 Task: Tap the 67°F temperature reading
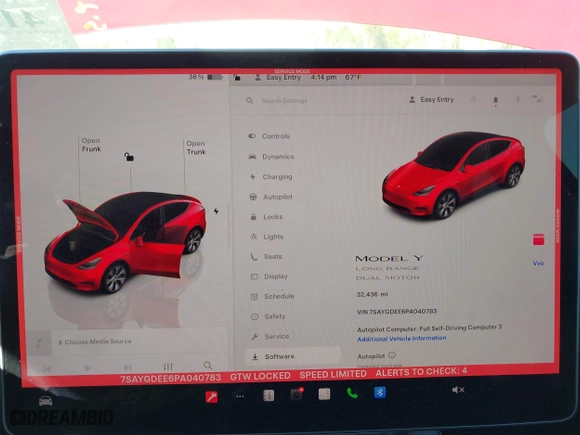353,77
